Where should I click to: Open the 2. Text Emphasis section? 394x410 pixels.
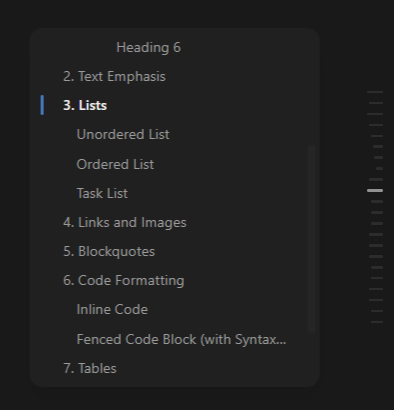(114, 77)
